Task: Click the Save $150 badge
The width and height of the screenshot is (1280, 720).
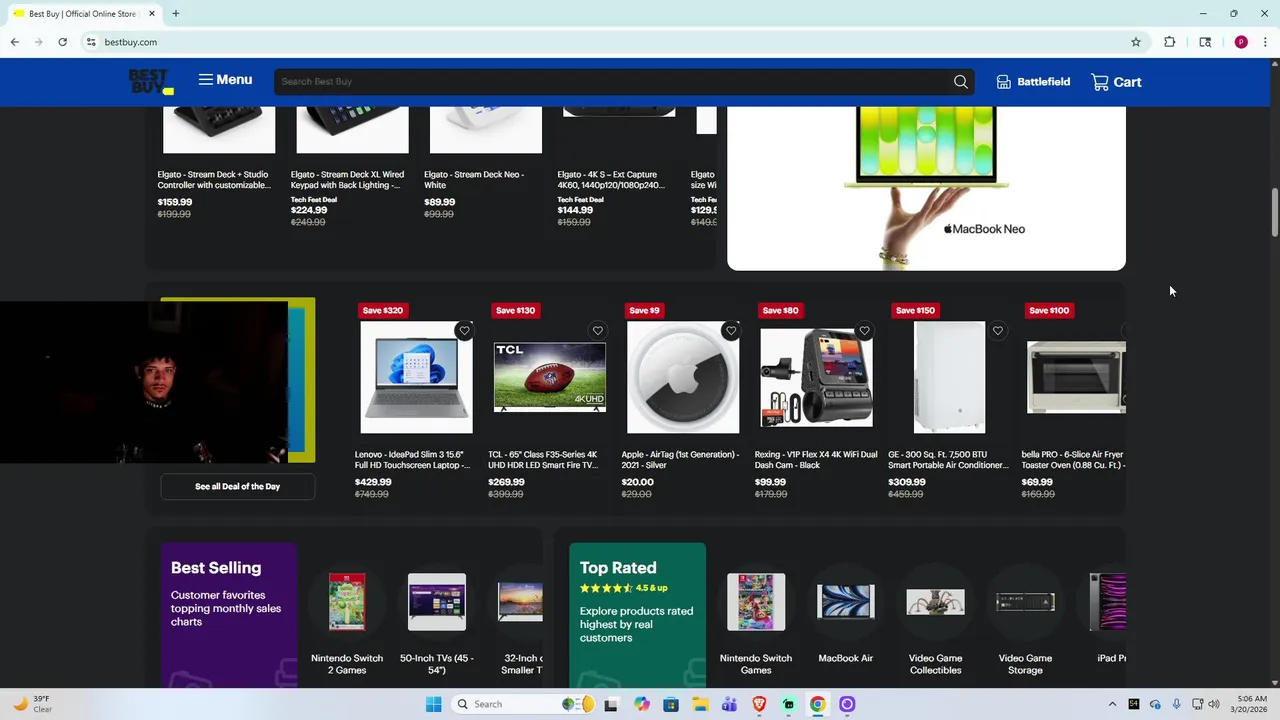Action: tap(916, 310)
